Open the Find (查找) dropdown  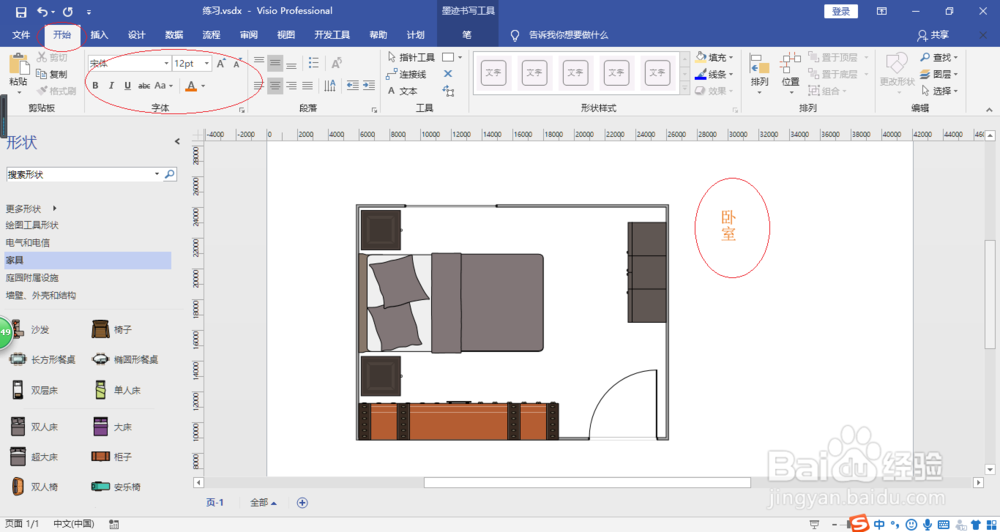[x=939, y=57]
